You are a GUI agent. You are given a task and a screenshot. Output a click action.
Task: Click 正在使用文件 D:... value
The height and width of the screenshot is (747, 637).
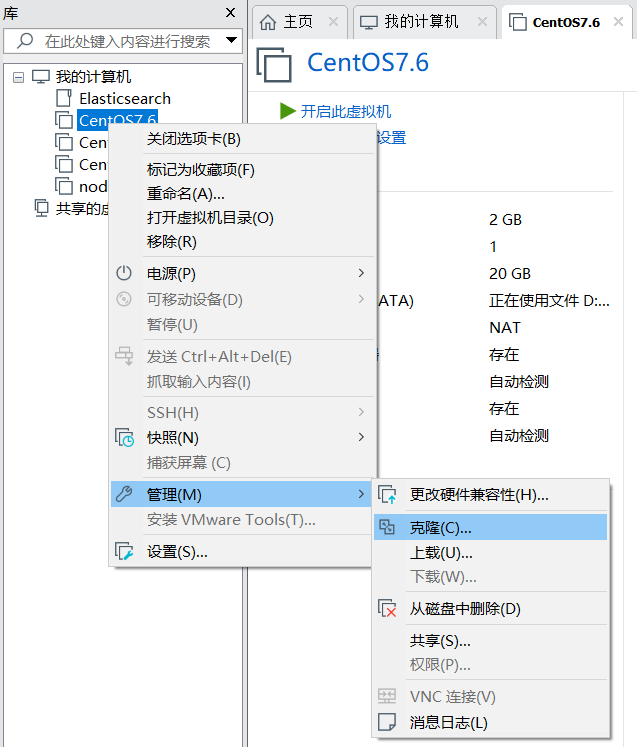pyautogui.click(x=549, y=301)
